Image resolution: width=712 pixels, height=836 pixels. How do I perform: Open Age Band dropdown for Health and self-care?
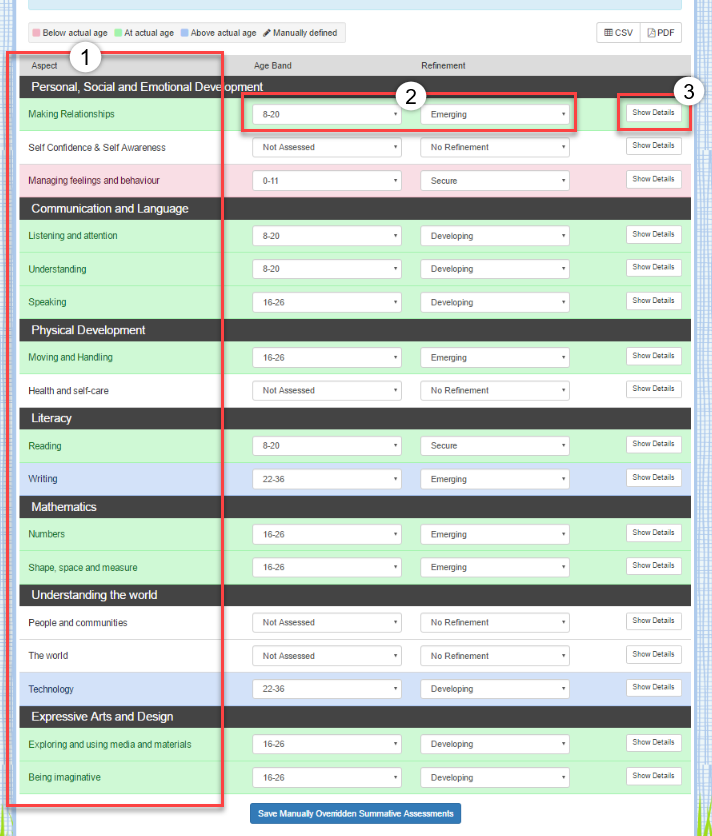click(327, 390)
